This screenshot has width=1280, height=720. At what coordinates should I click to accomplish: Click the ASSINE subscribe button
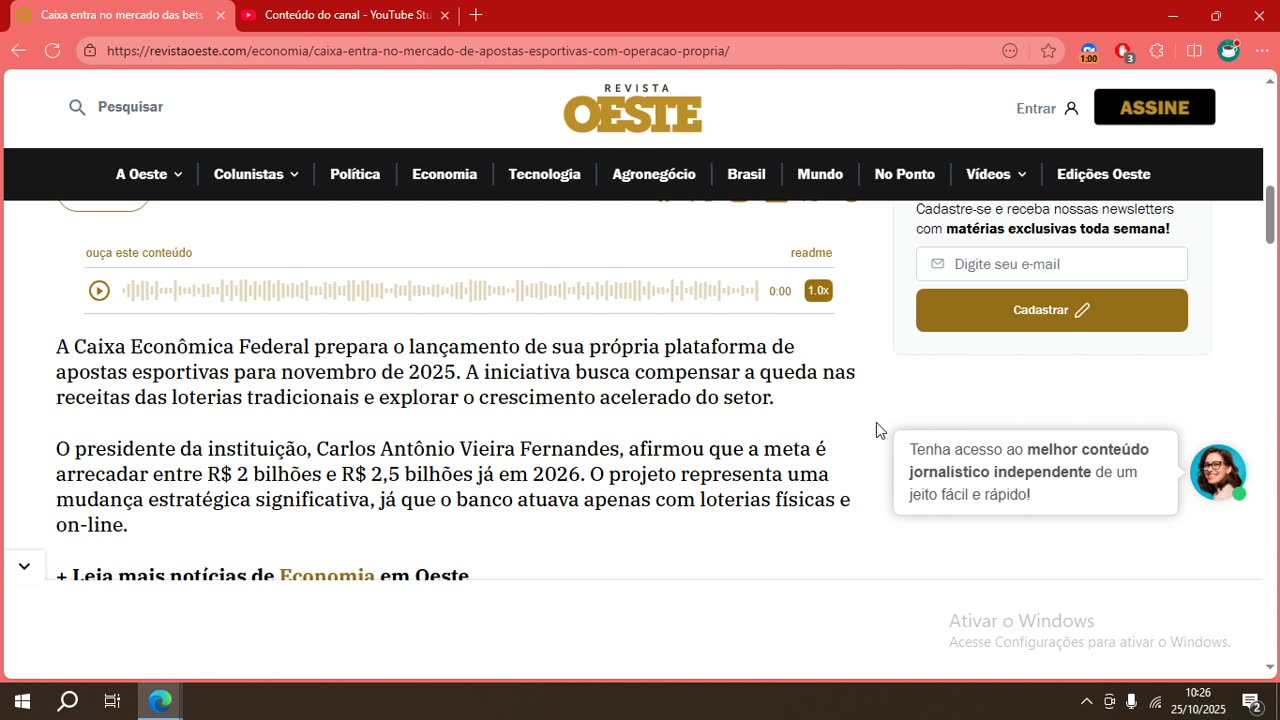1155,107
